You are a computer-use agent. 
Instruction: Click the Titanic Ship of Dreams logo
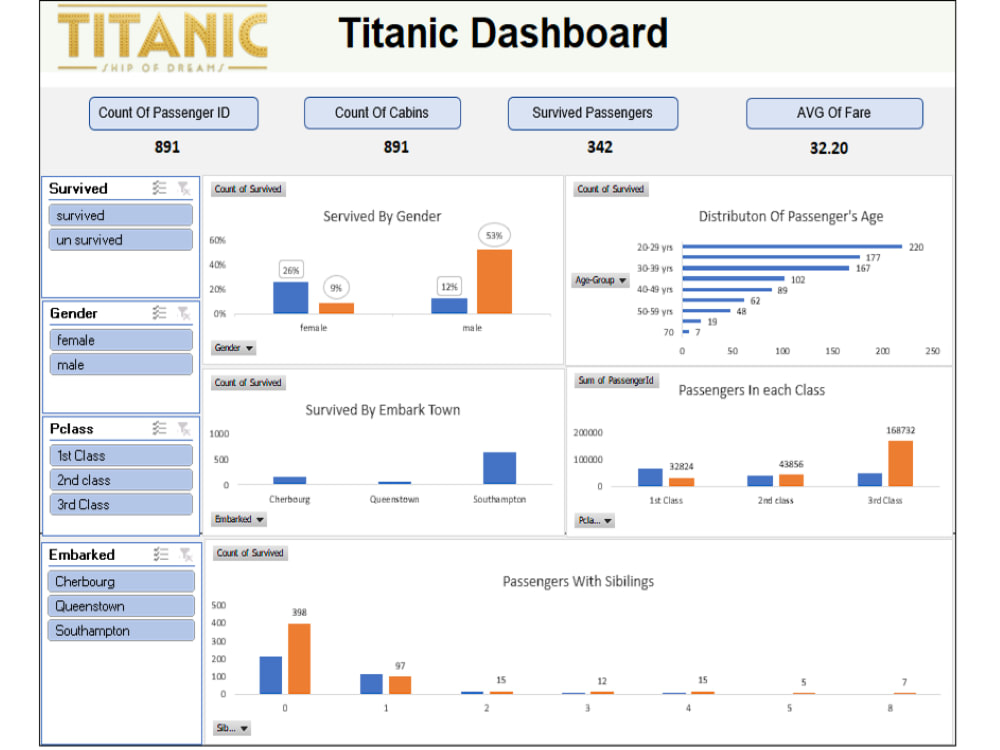163,40
